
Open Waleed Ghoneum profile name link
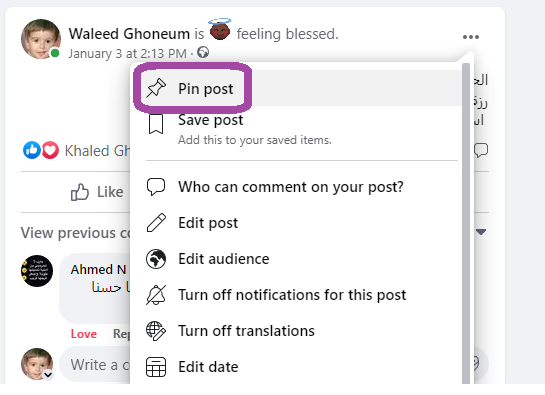pos(129,34)
